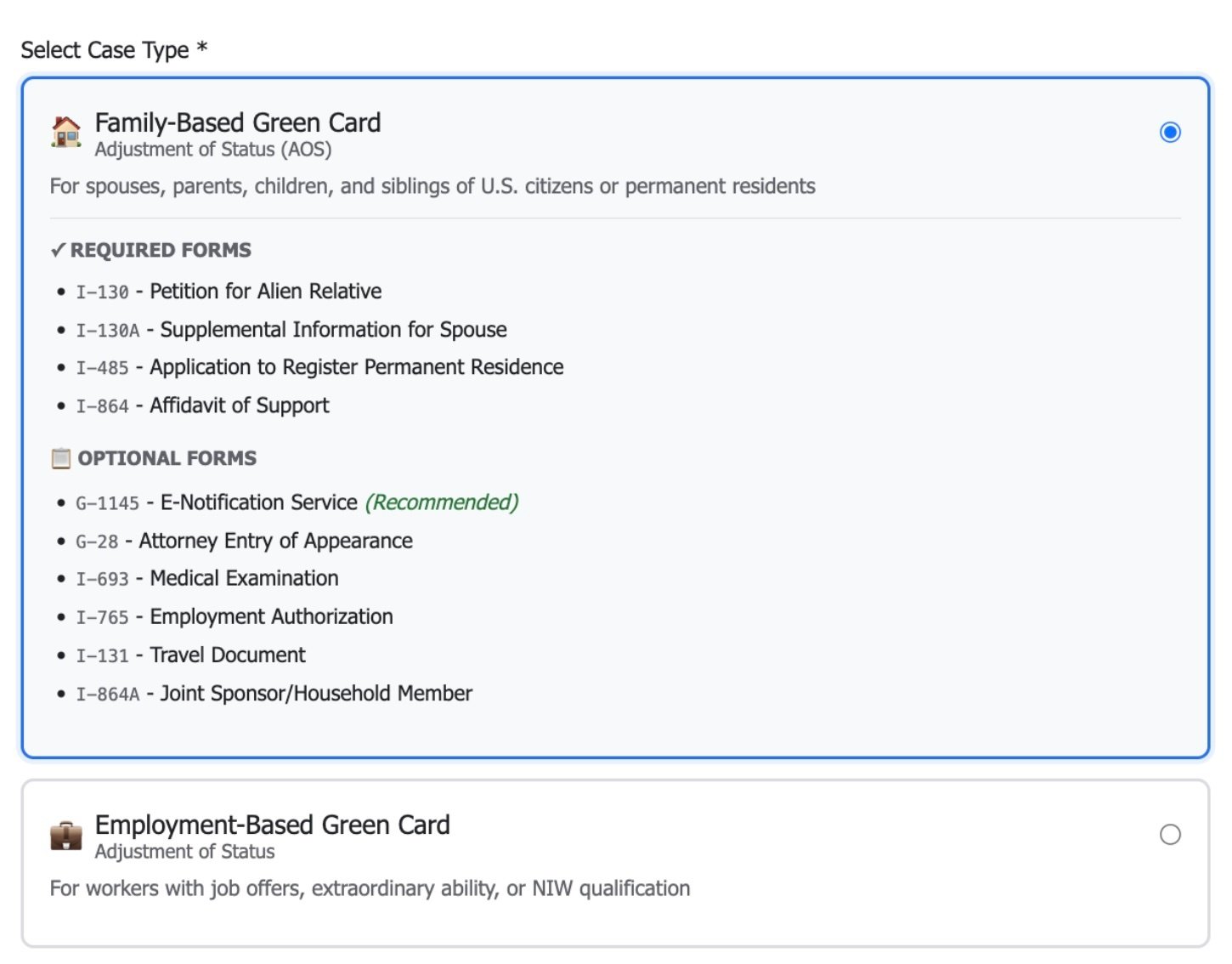
Task: Click the Recommended label next to G-1145
Action: 441,502
